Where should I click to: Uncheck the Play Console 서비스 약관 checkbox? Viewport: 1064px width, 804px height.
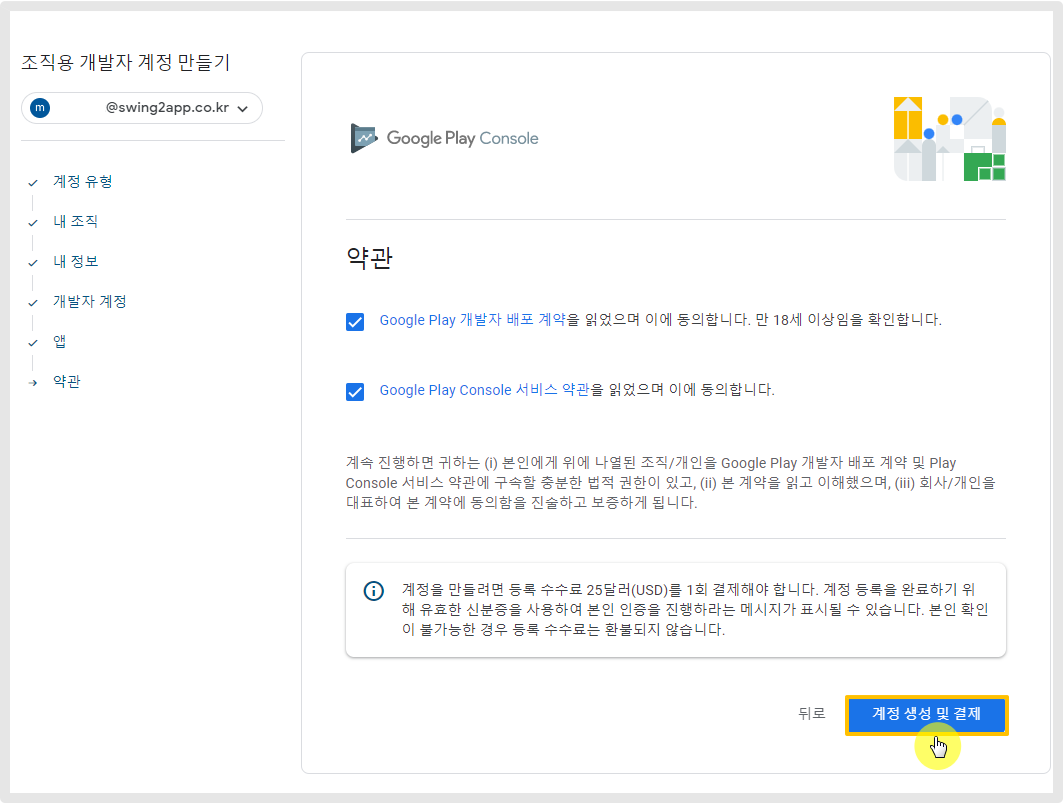(x=355, y=392)
